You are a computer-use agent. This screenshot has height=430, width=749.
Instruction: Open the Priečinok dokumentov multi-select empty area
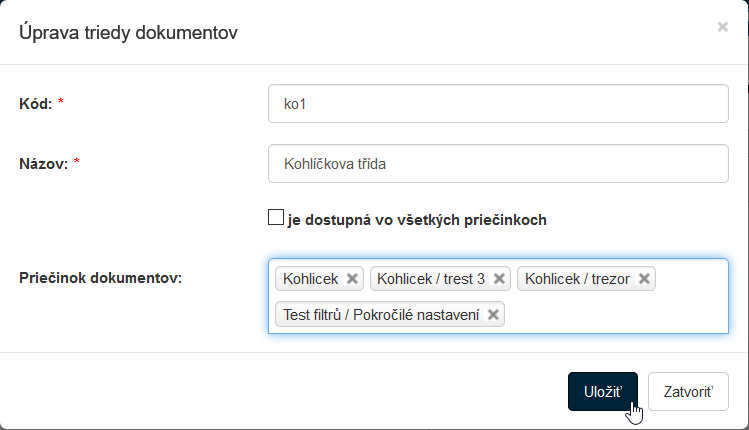[615, 315]
